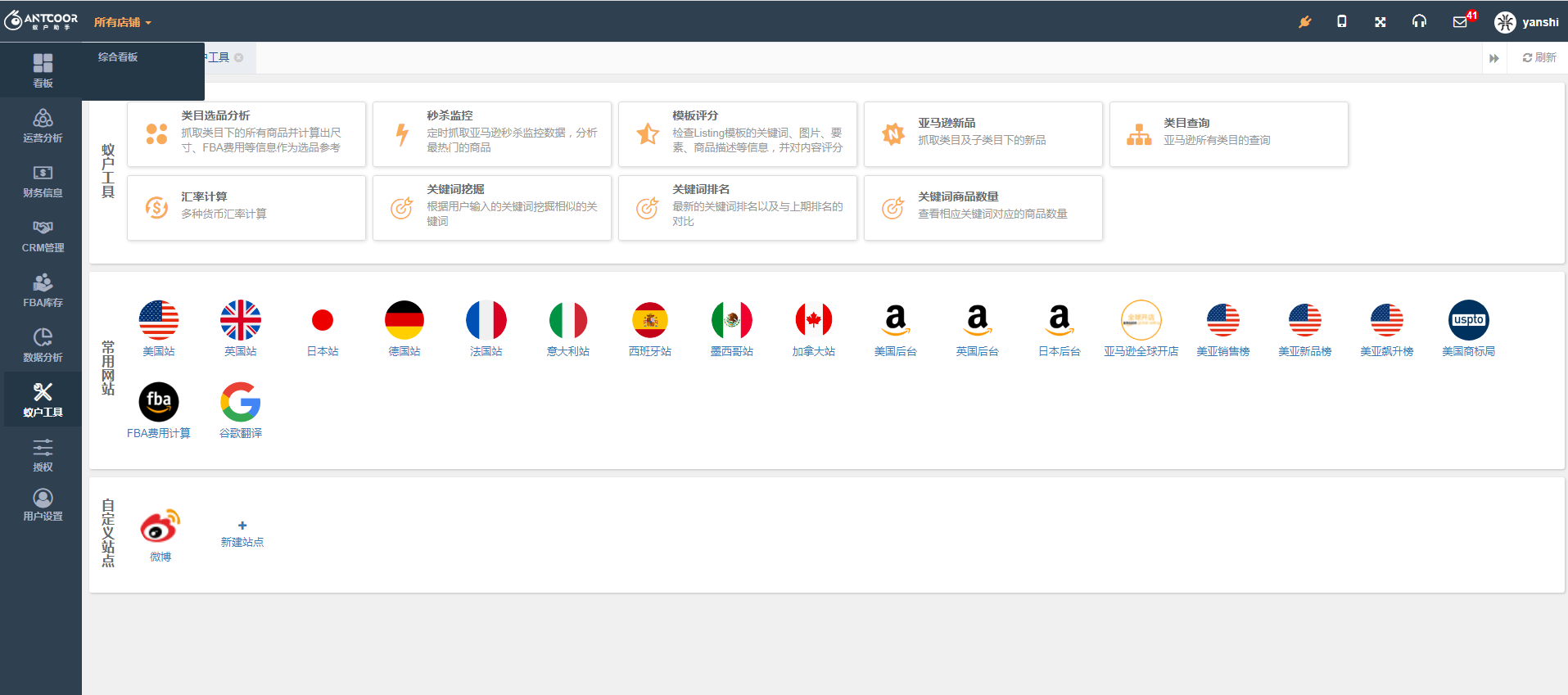
Task: Select 蚁户工具 in the sidebar
Action: [43, 399]
